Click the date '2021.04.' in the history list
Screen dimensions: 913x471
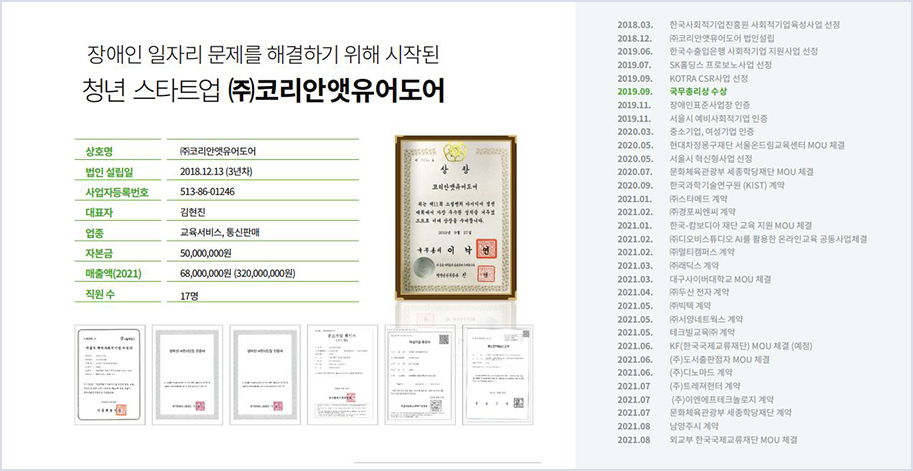(x=635, y=292)
